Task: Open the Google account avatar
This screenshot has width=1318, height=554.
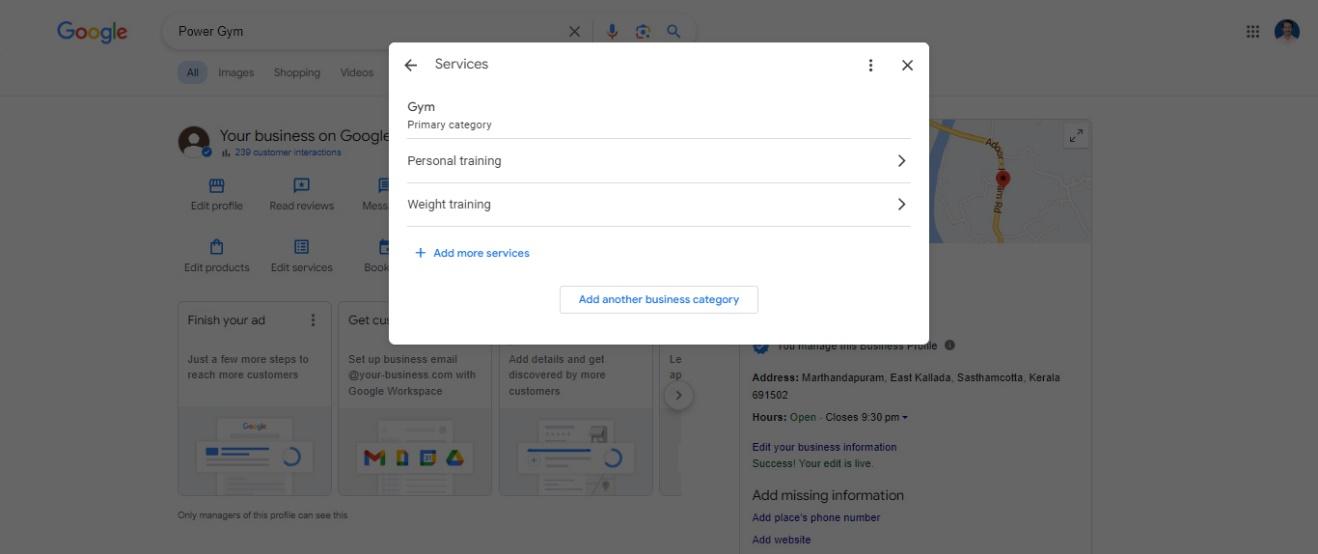Action: click(1287, 32)
